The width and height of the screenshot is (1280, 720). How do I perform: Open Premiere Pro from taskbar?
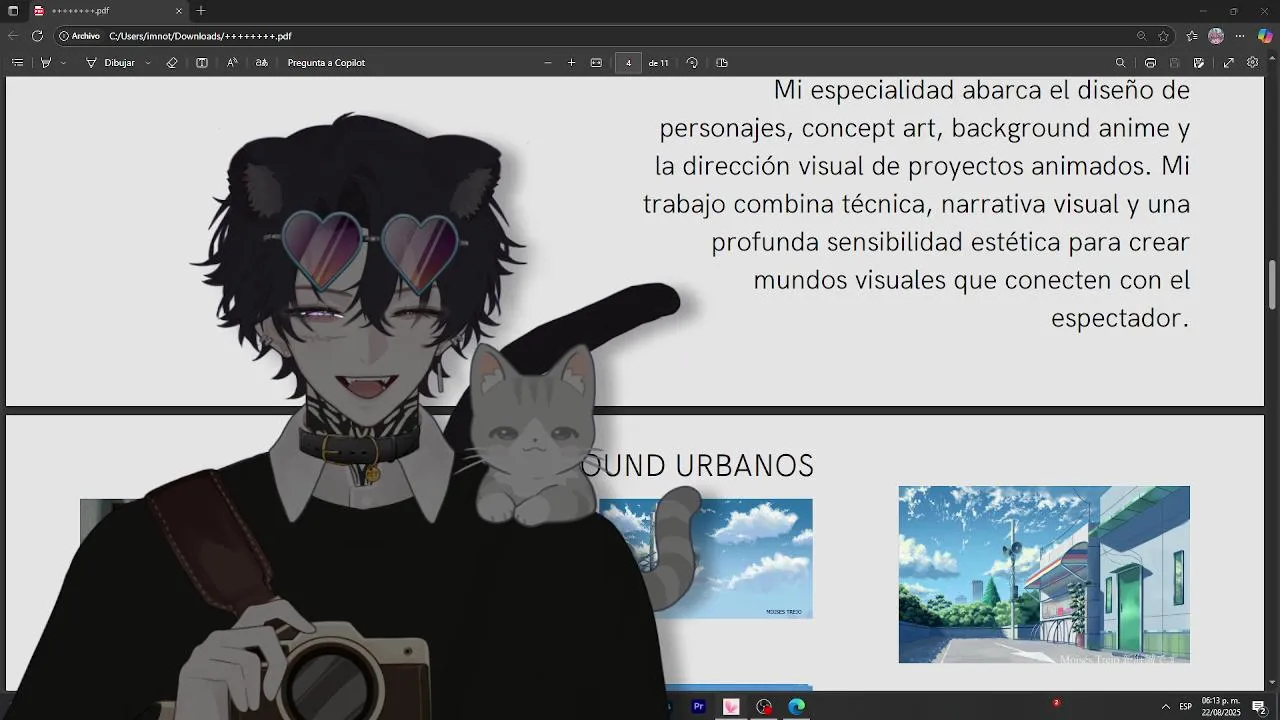[x=699, y=707]
